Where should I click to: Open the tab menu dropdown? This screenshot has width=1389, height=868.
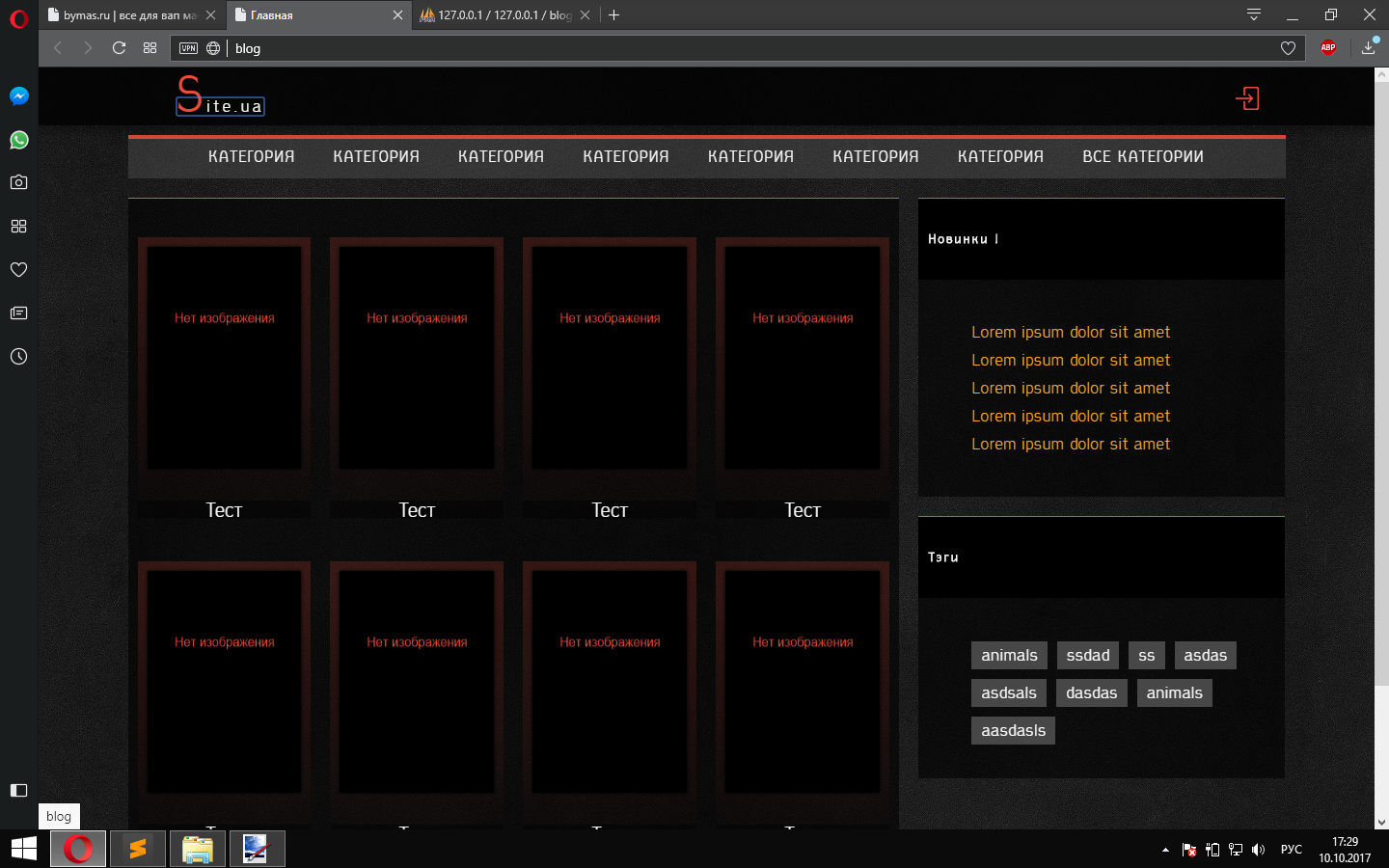pyautogui.click(x=1253, y=14)
